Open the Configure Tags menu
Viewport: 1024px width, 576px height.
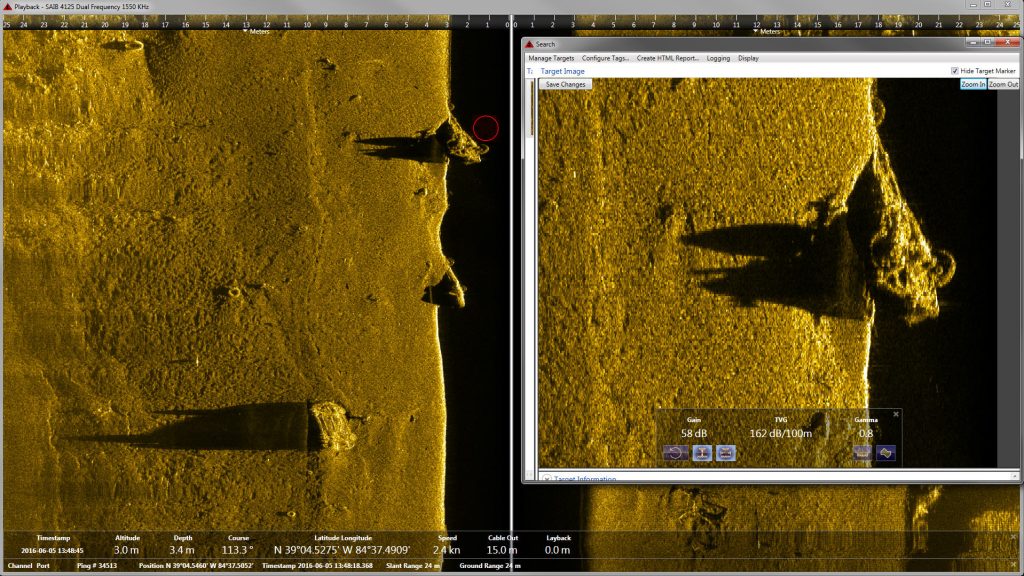(605, 58)
